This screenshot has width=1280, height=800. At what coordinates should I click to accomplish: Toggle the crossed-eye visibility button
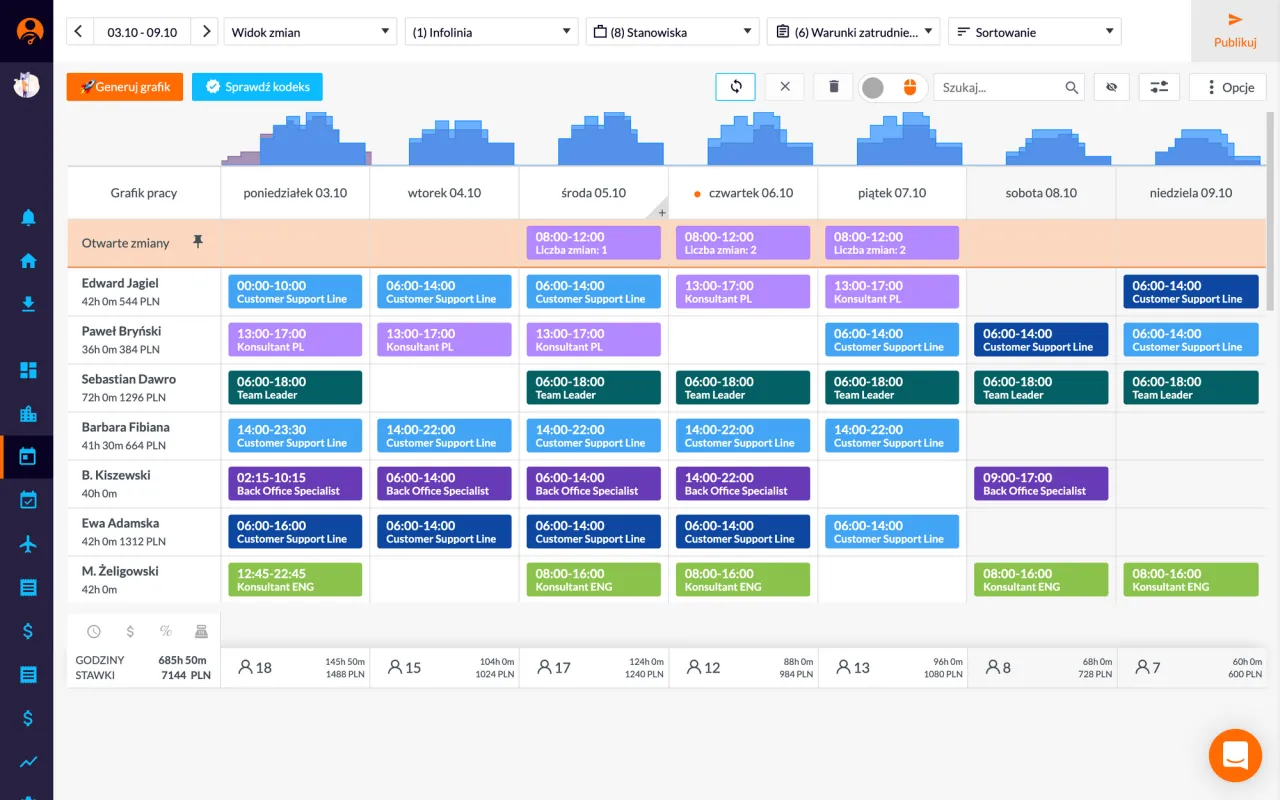pyautogui.click(x=1110, y=87)
